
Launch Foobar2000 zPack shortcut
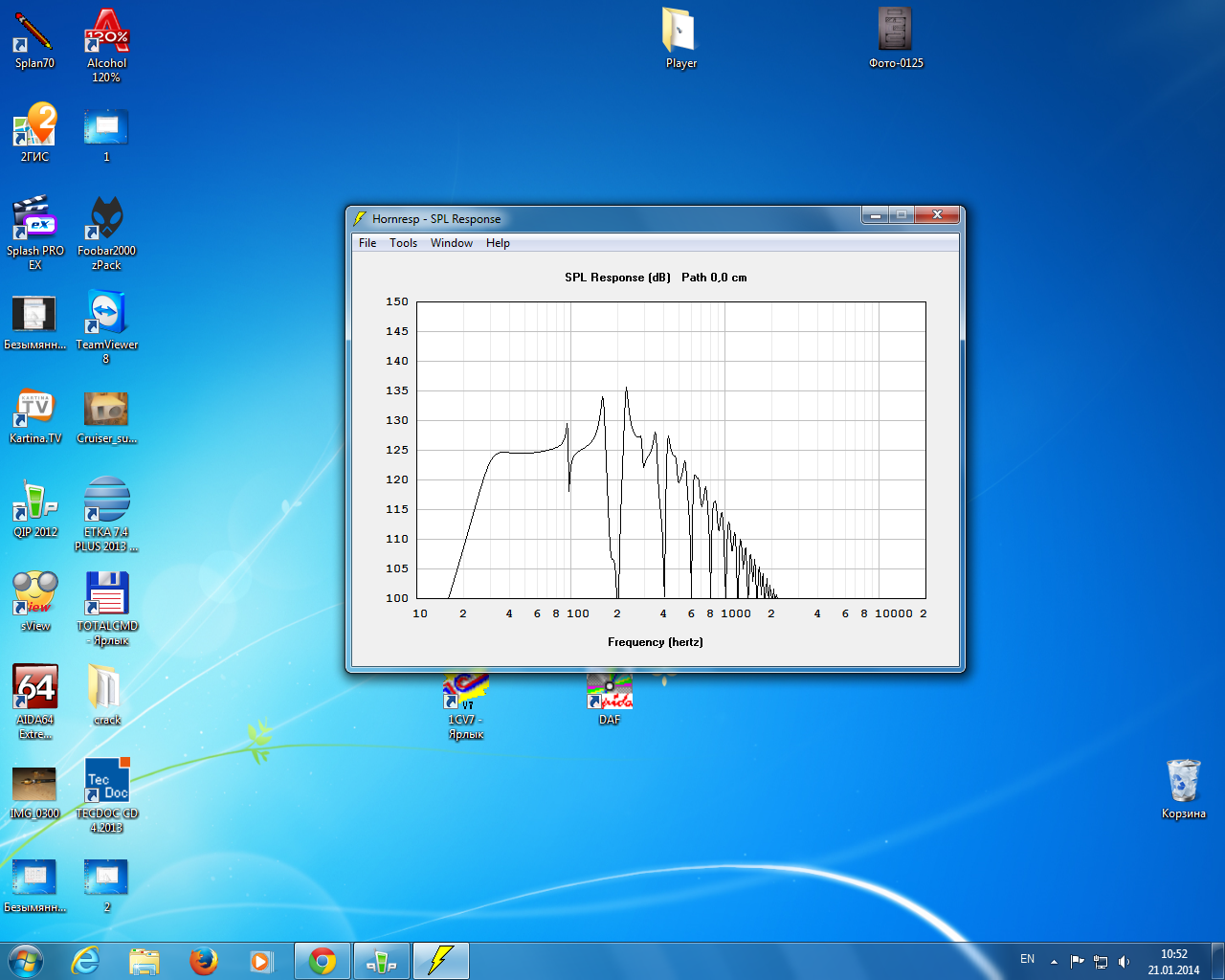point(106,233)
